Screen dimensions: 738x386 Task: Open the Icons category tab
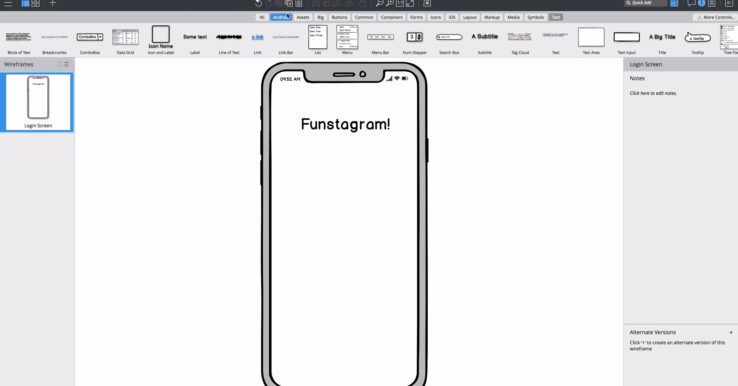(x=435, y=17)
